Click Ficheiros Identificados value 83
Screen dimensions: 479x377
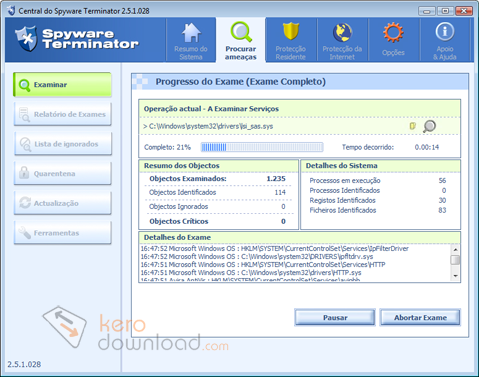[x=442, y=210]
